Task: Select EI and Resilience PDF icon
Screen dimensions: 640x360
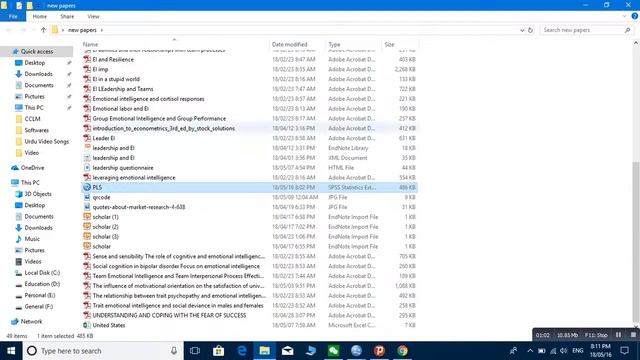Action: click(87, 59)
